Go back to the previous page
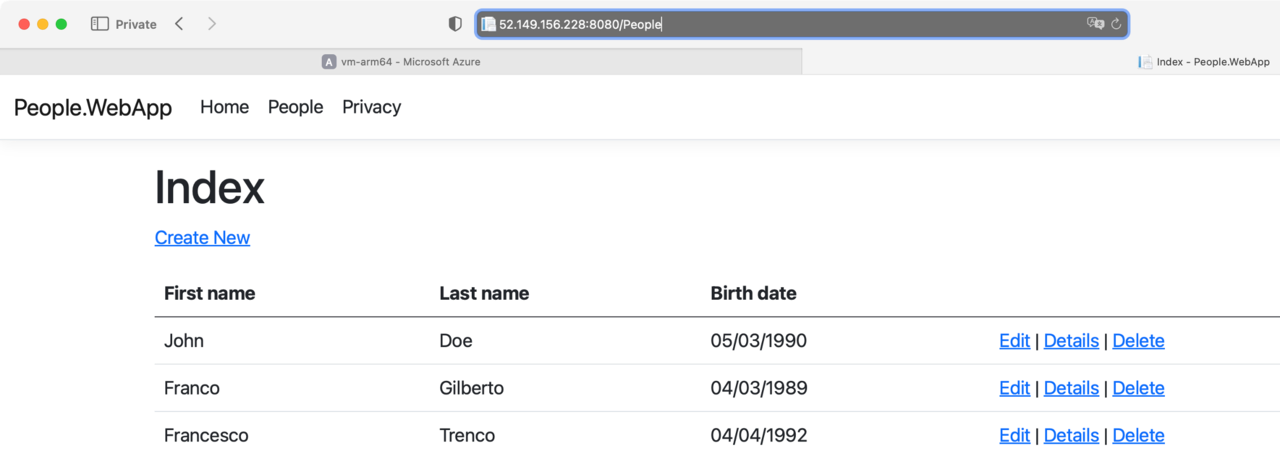 (x=179, y=24)
